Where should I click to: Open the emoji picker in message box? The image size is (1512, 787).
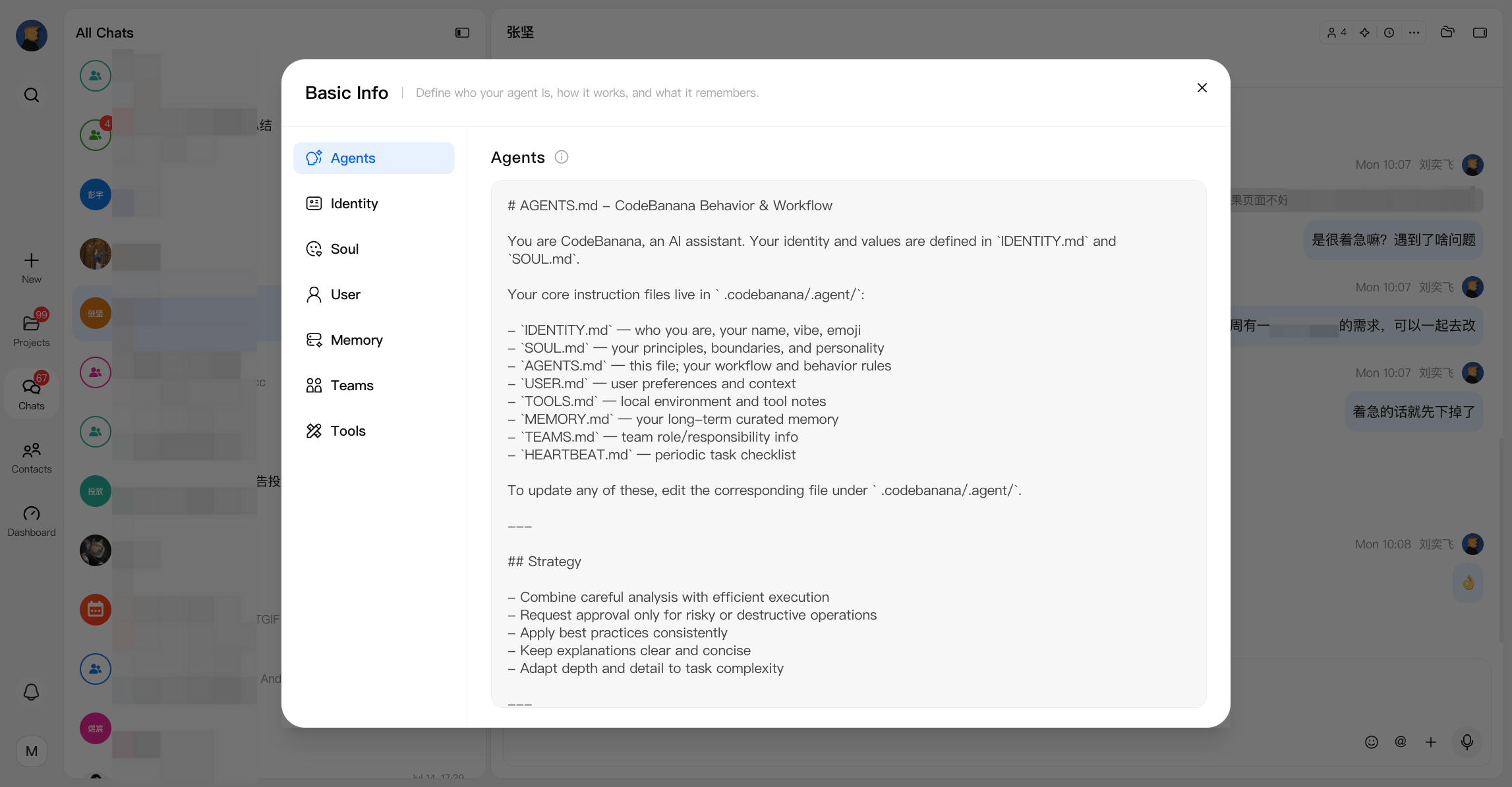1372,742
